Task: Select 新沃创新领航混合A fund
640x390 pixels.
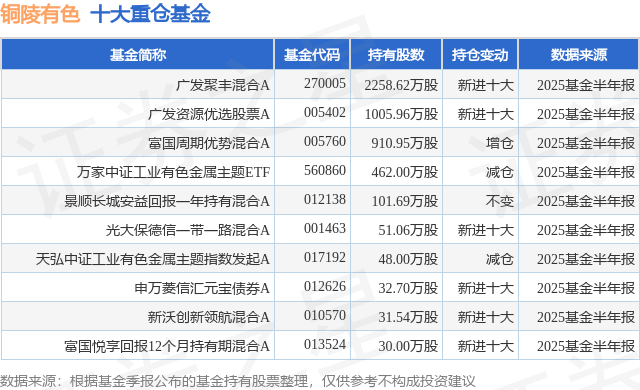Action: click(209, 317)
